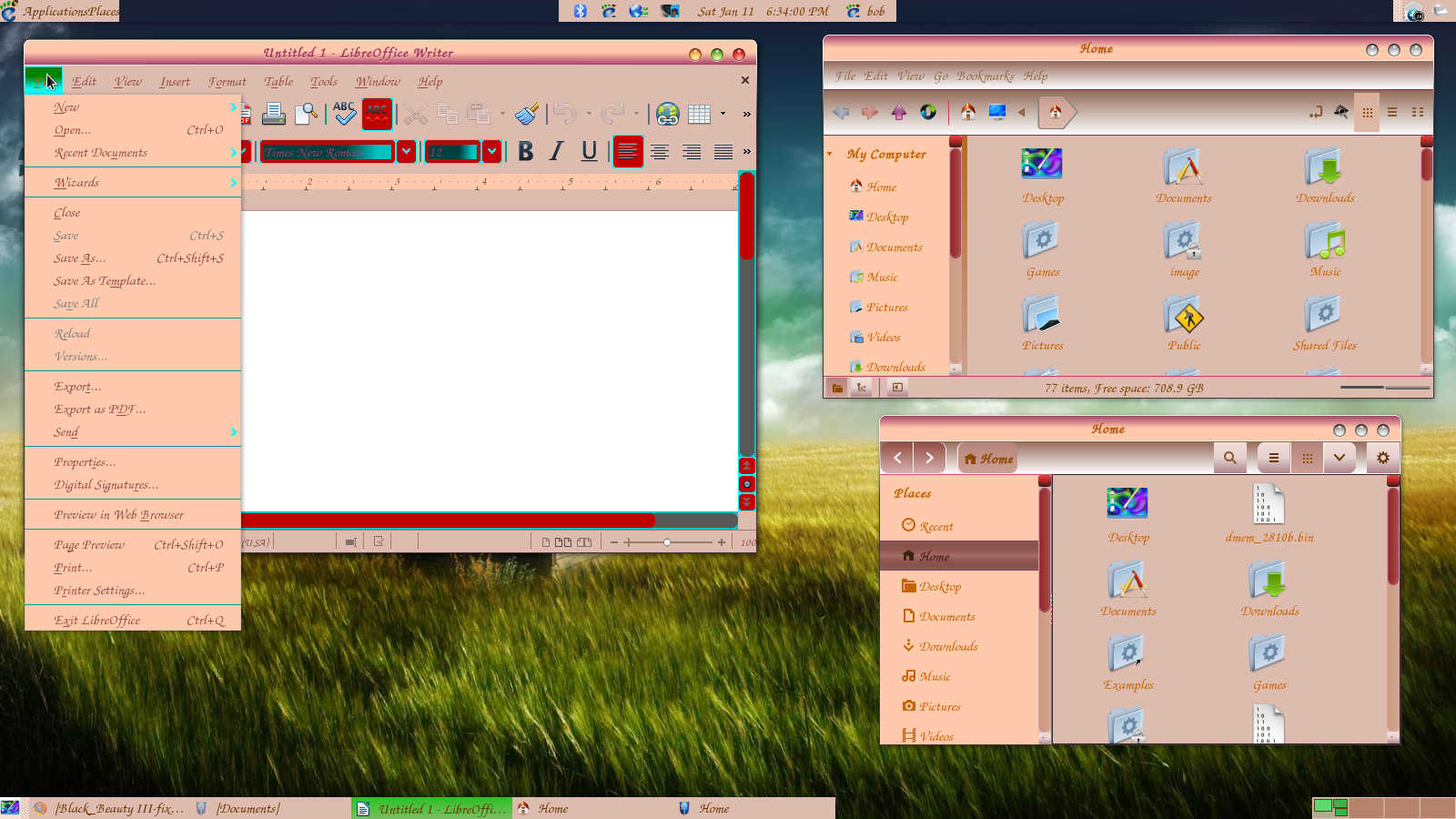This screenshot has width=1456, height=819.
Task: Click dmem_2810b.bin file in lower Home window
Action: [1269, 514]
